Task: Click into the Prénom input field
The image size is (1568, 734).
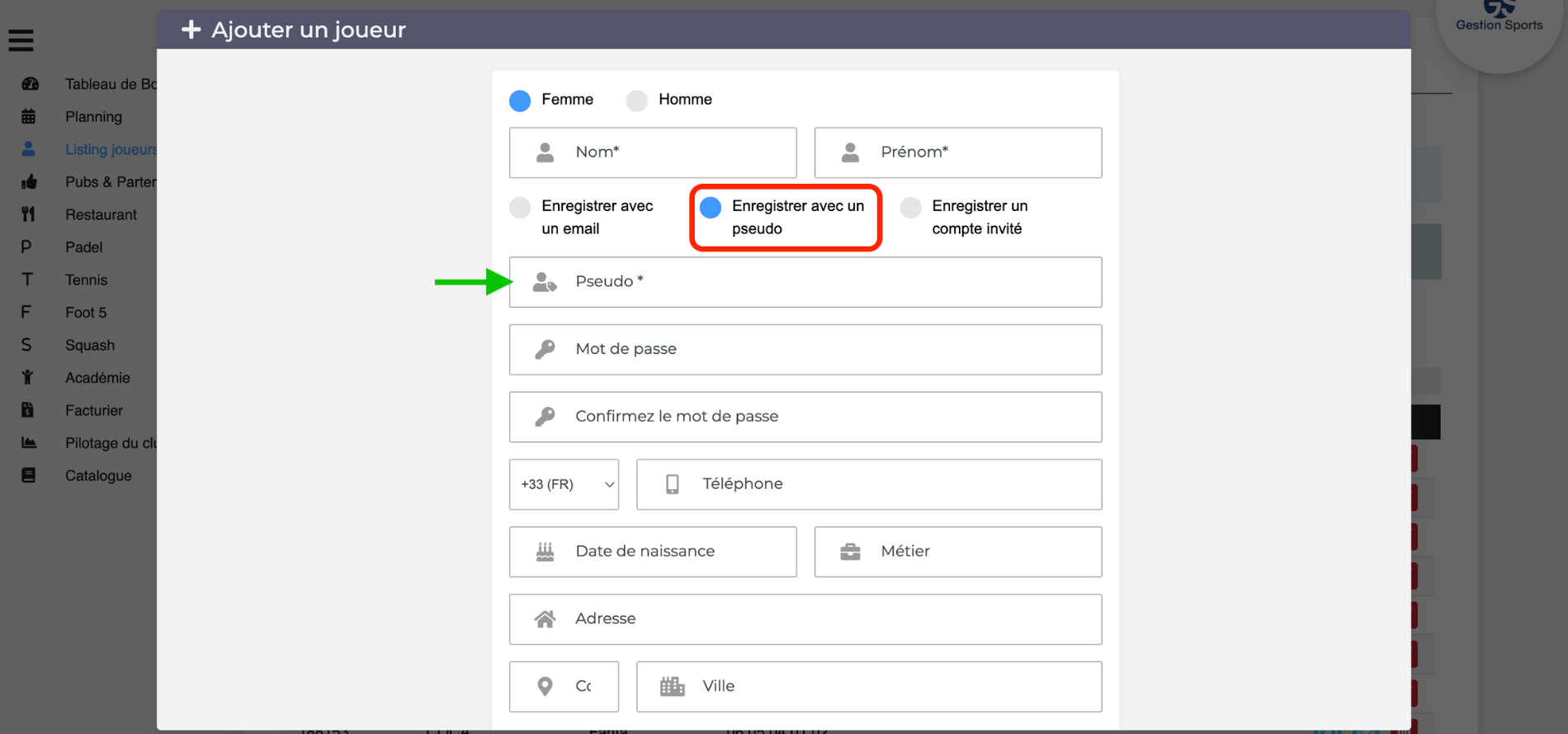Action: click(x=958, y=153)
